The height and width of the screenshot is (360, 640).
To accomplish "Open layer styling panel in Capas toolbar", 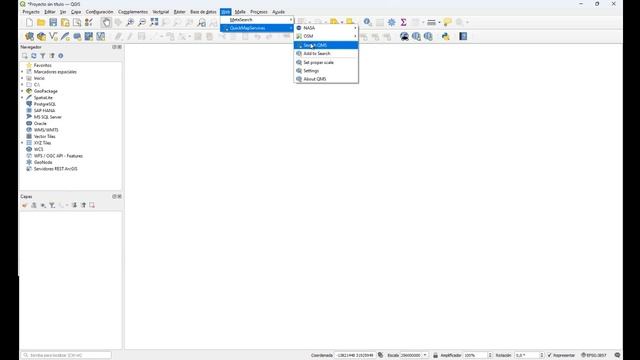I will coord(25,205).
